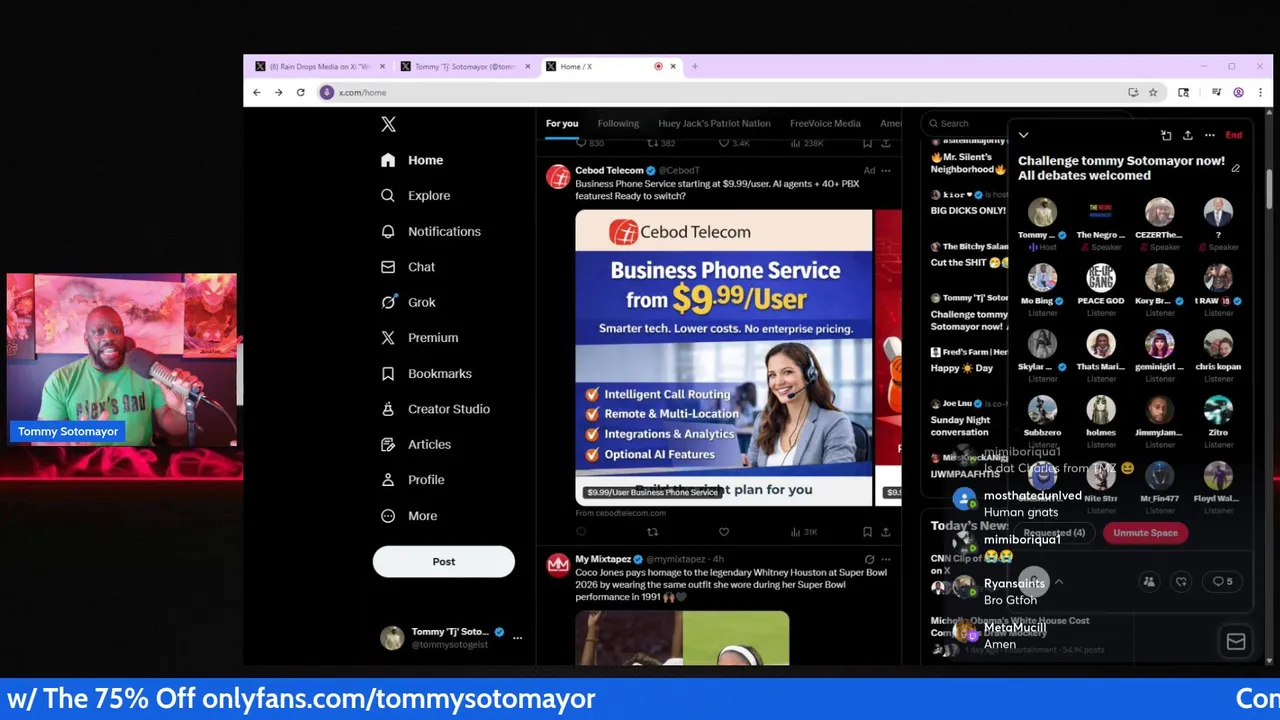Click the Grok icon on My Mixtapez post

click(869, 559)
